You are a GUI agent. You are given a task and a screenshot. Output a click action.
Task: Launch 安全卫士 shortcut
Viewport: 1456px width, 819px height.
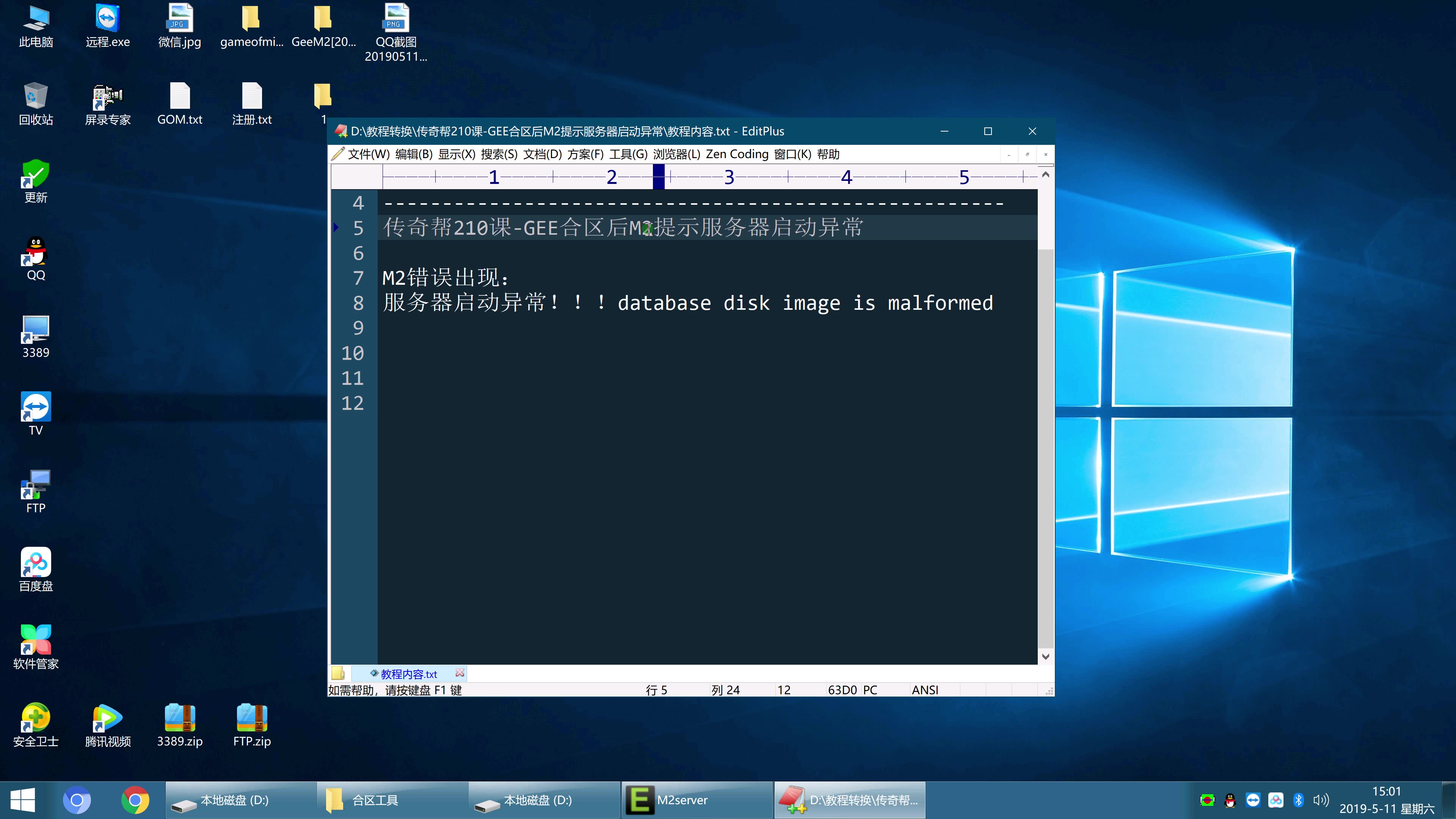36,725
